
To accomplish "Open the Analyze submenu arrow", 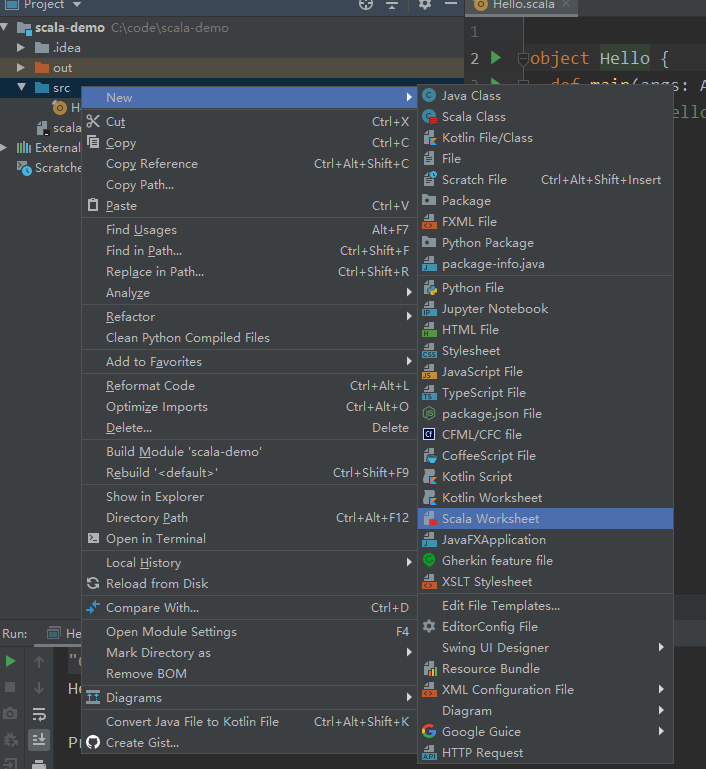I will 408,292.
